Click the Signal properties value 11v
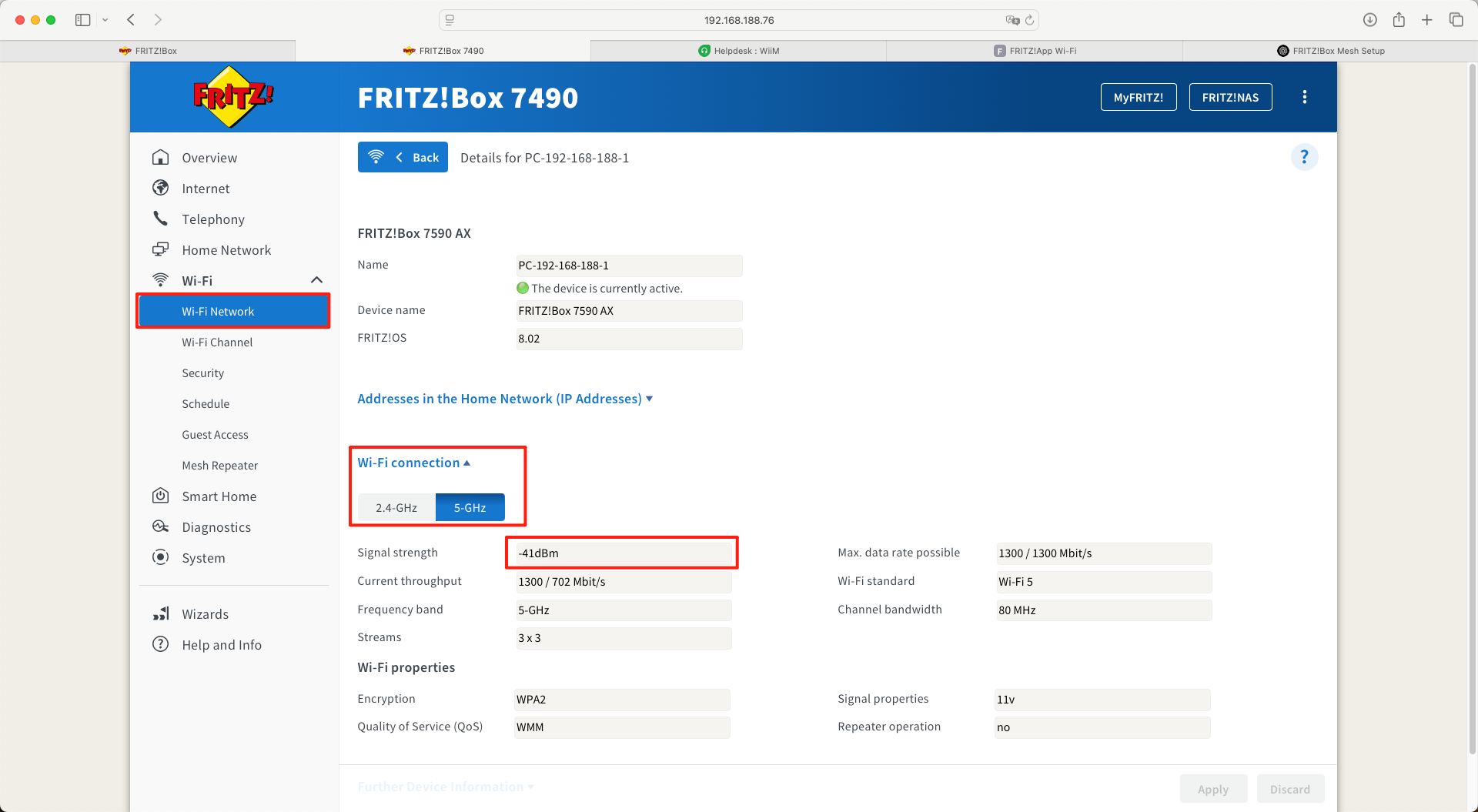This screenshot has width=1478, height=812. pos(1102,700)
